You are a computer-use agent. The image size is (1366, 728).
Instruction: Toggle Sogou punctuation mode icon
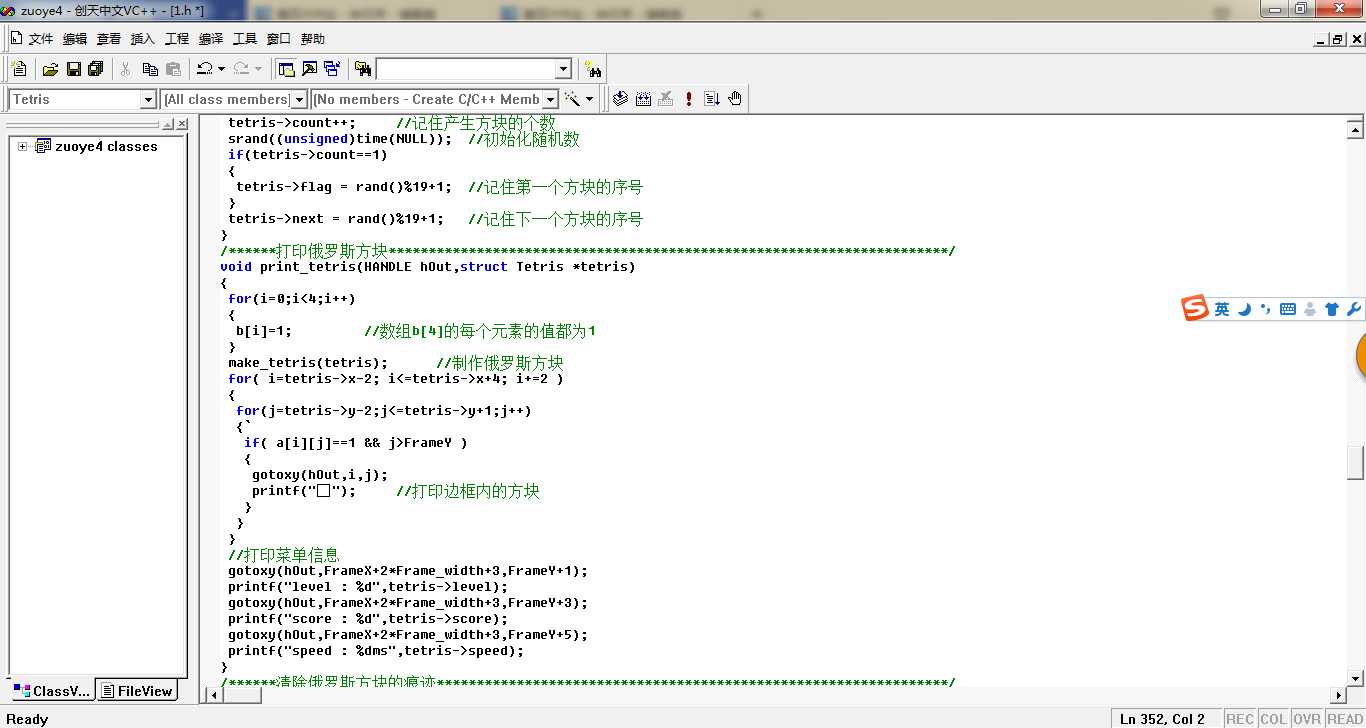(x=1266, y=309)
